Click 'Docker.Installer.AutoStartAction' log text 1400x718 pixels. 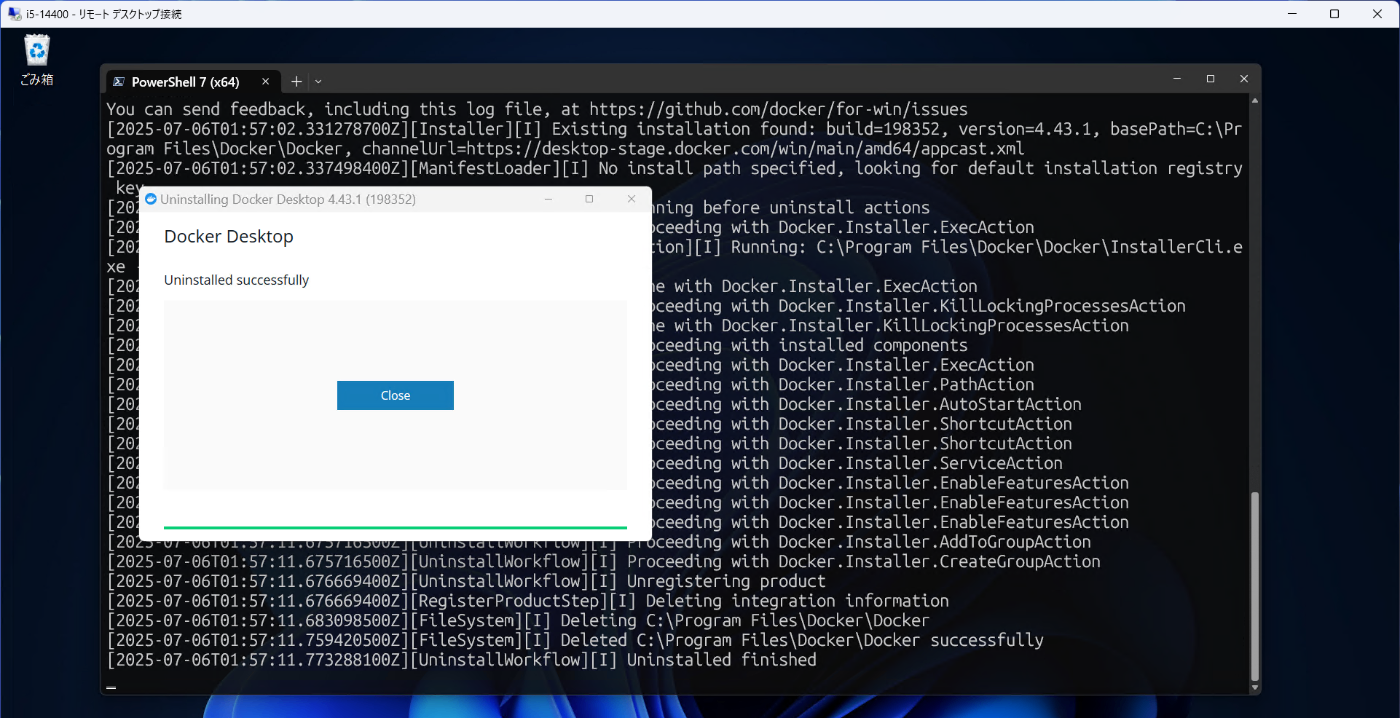pos(930,404)
